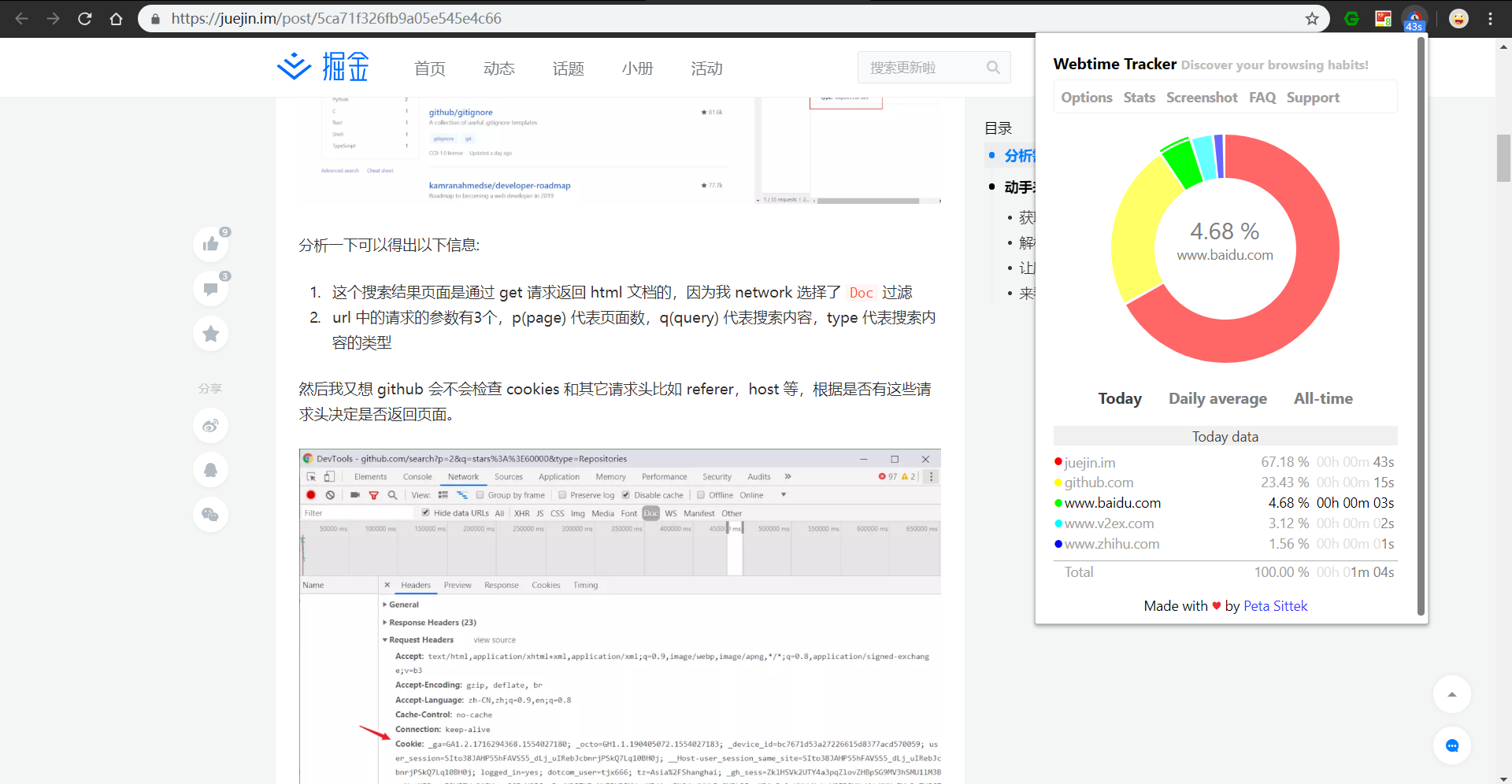
Task: Switch to the Today tab
Action: [1120, 398]
